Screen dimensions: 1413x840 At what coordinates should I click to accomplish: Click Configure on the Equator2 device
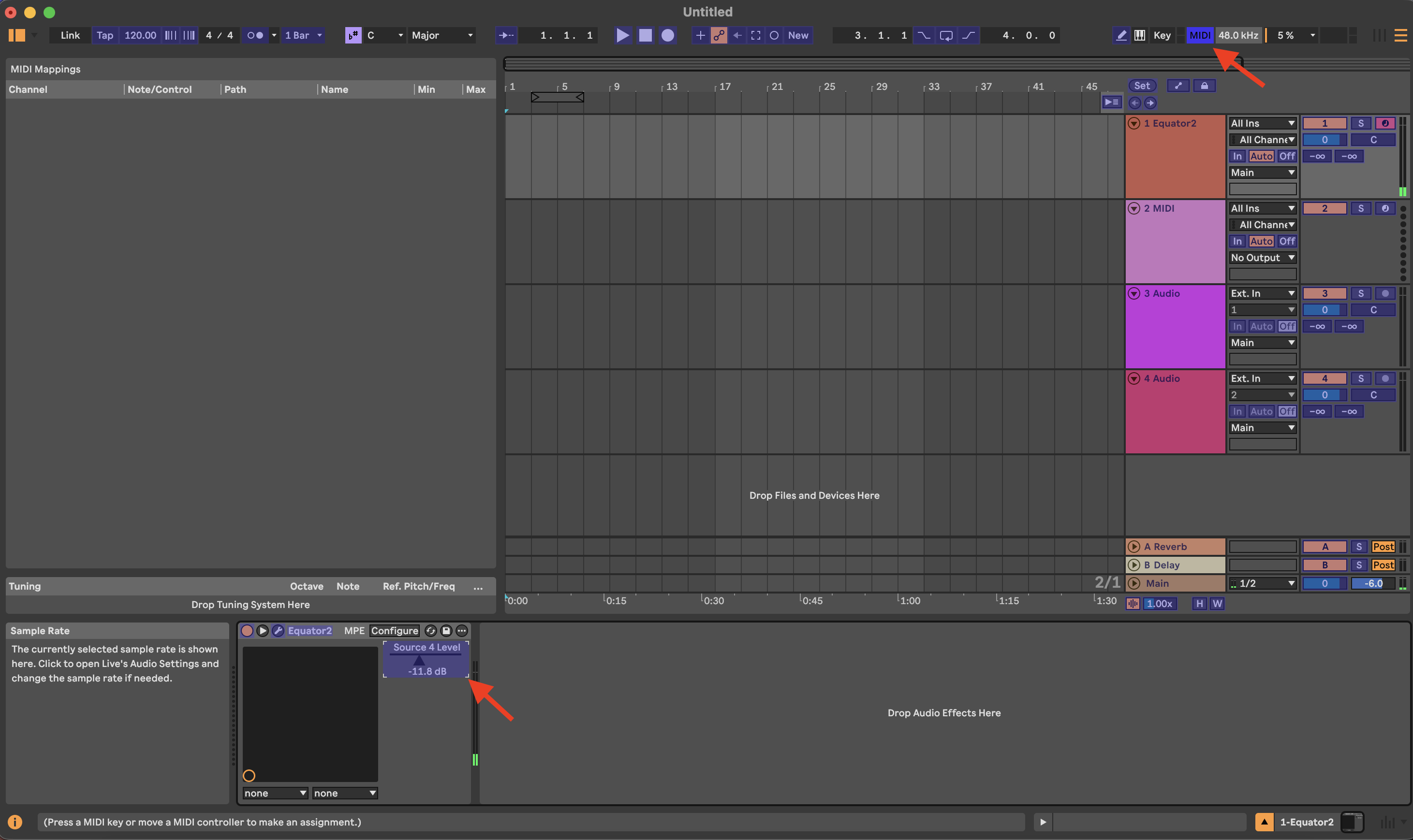(394, 631)
